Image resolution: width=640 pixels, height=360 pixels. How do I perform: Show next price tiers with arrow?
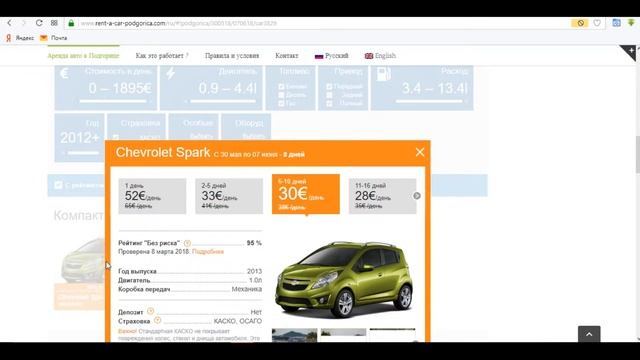click(x=417, y=196)
